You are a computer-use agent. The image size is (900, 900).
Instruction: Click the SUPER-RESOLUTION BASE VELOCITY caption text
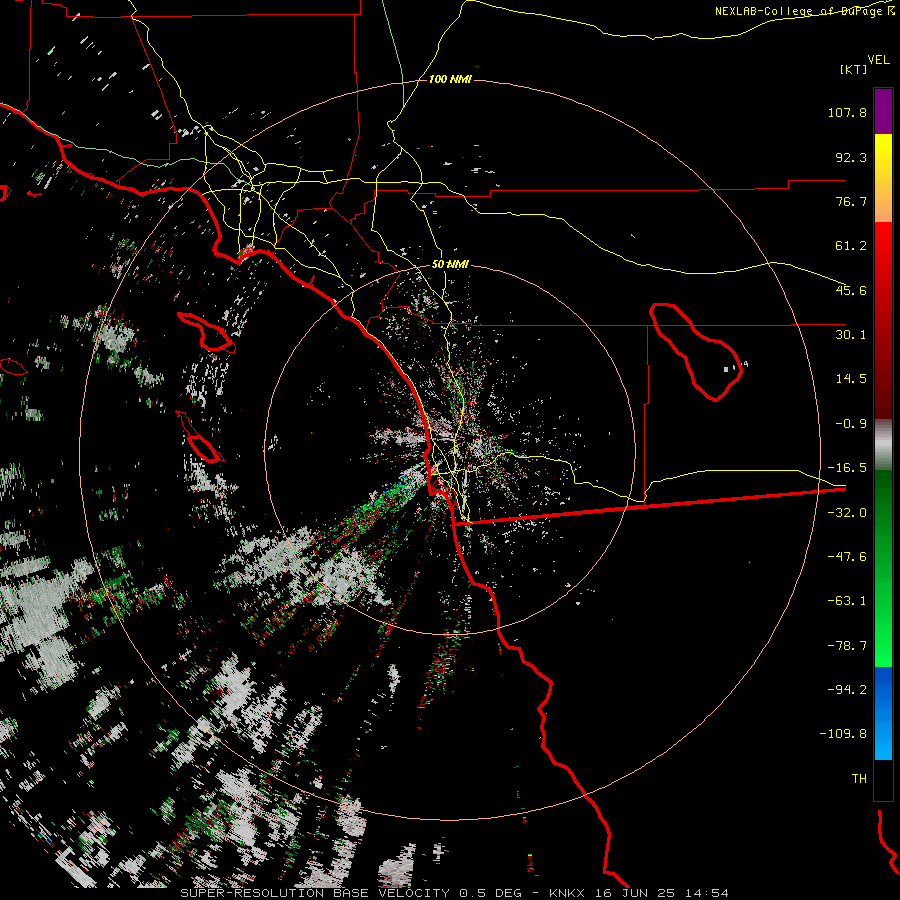coord(315,893)
